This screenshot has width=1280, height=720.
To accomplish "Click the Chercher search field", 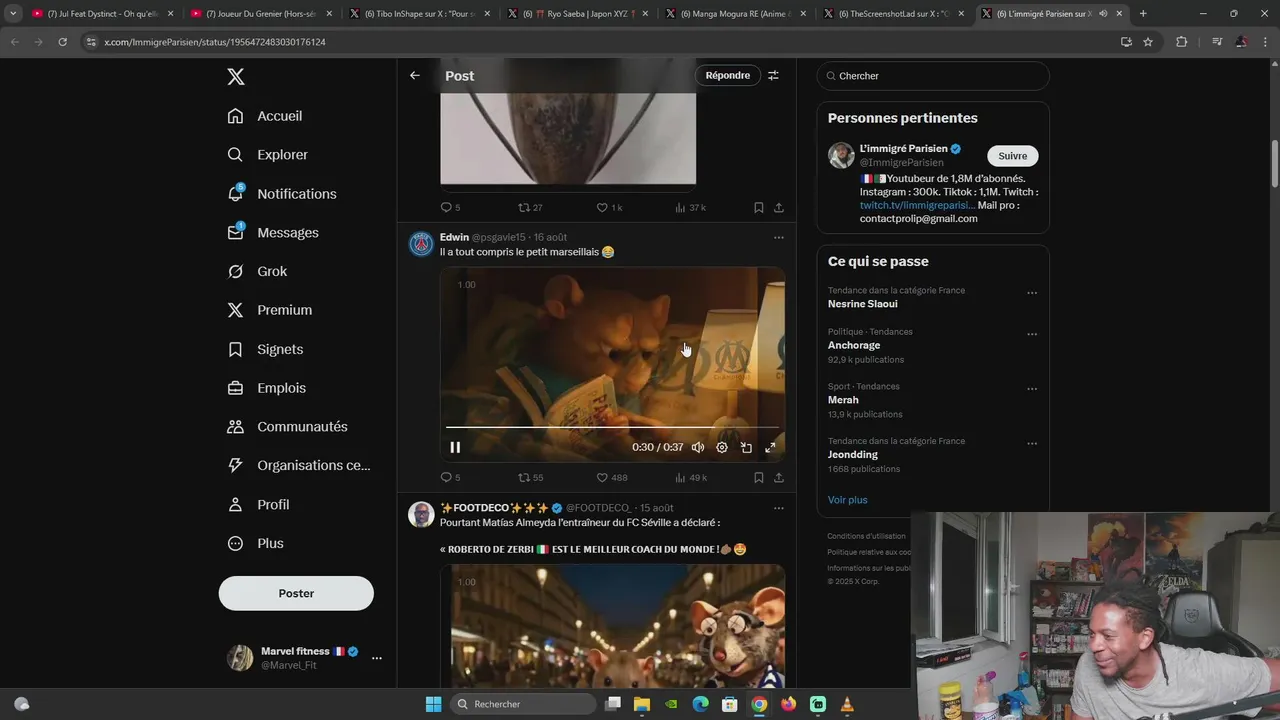I will 933,76.
